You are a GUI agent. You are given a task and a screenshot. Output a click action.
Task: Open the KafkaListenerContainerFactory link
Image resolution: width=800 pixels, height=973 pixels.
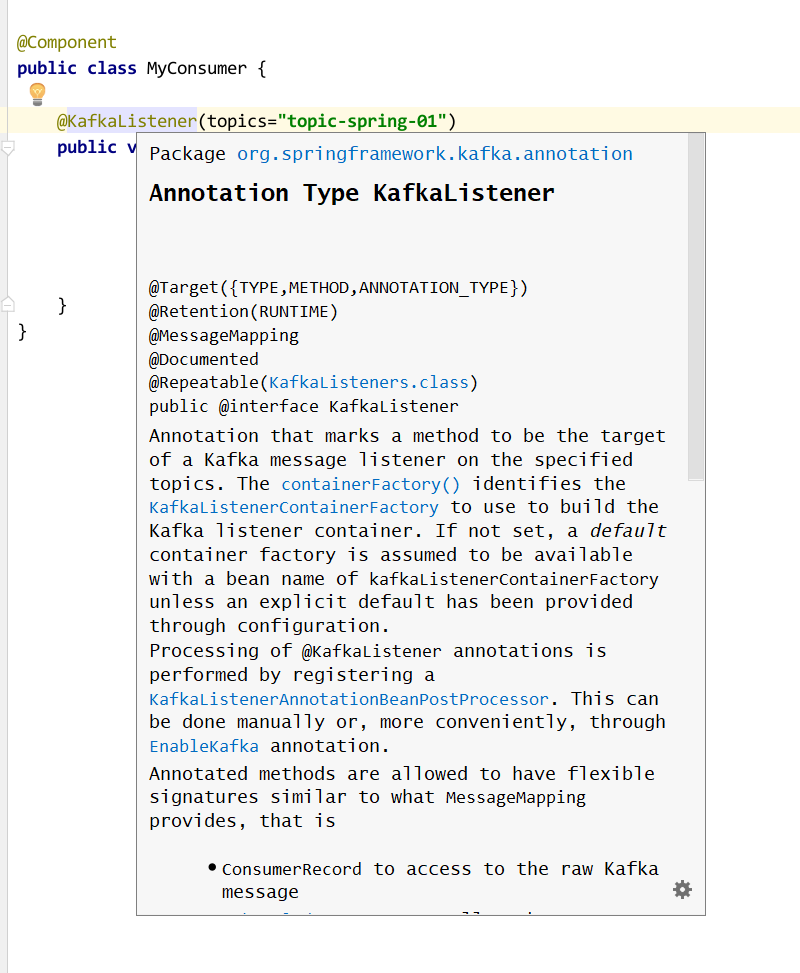pos(293,508)
